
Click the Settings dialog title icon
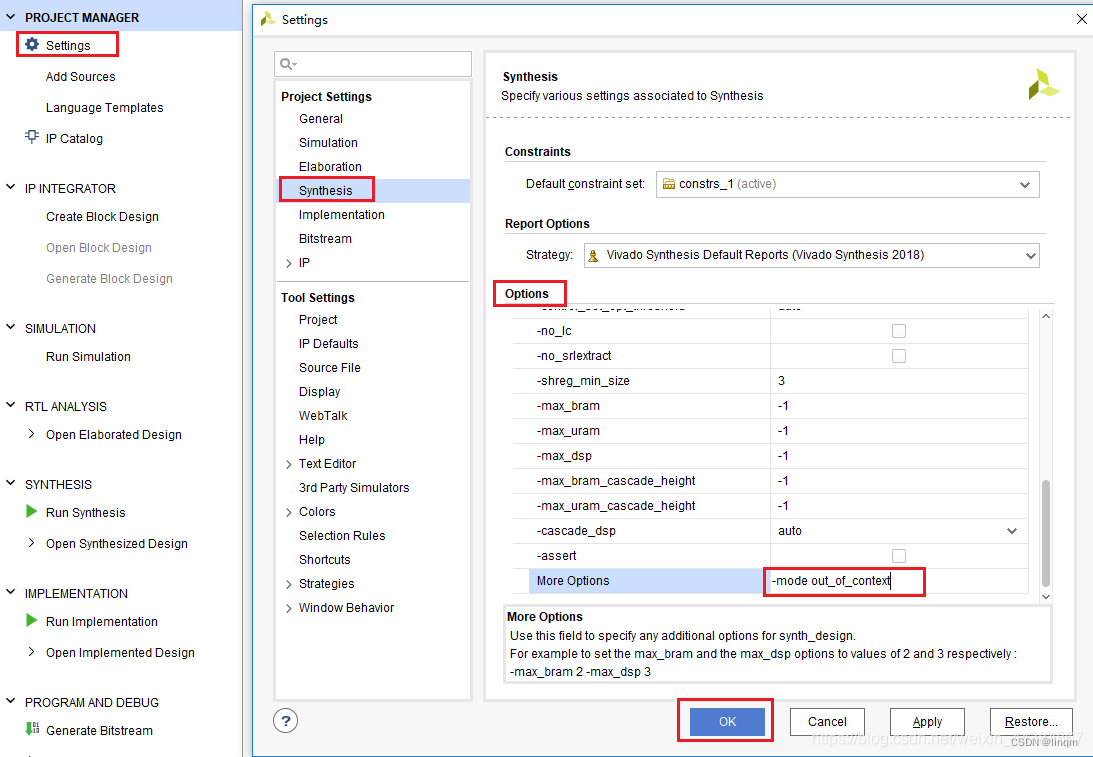point(268,20)
